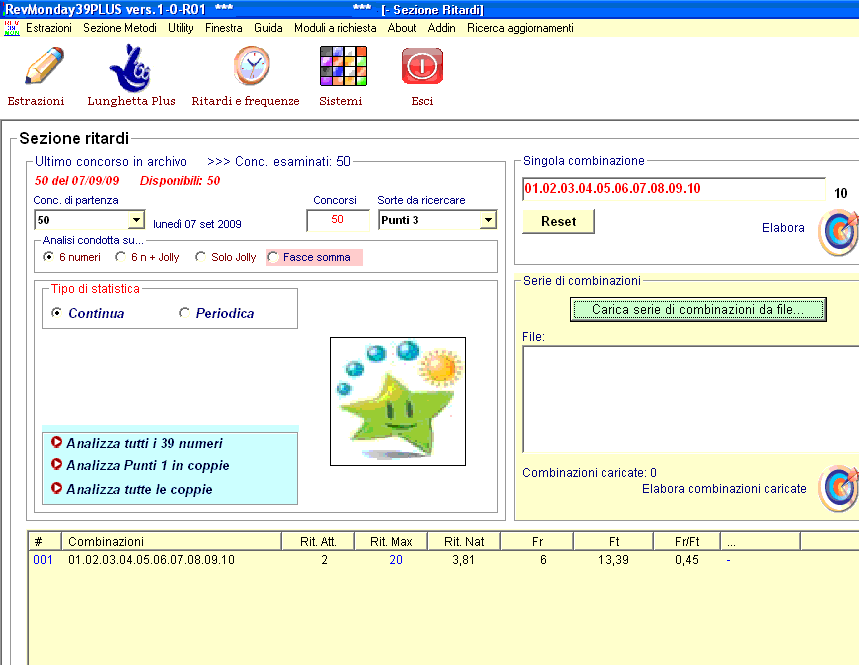Click the app icon in the menu bar
Image resolution: width=859 pixels, height=665 pixels.
point(12,28)
